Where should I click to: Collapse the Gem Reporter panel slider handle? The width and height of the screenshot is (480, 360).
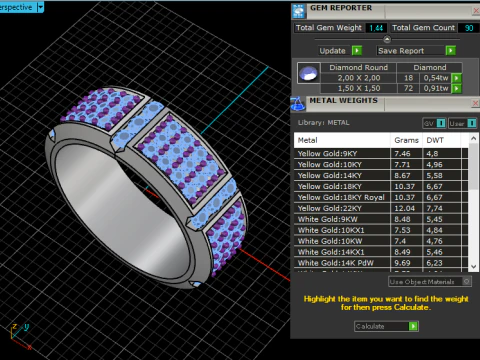click(387, 39)
